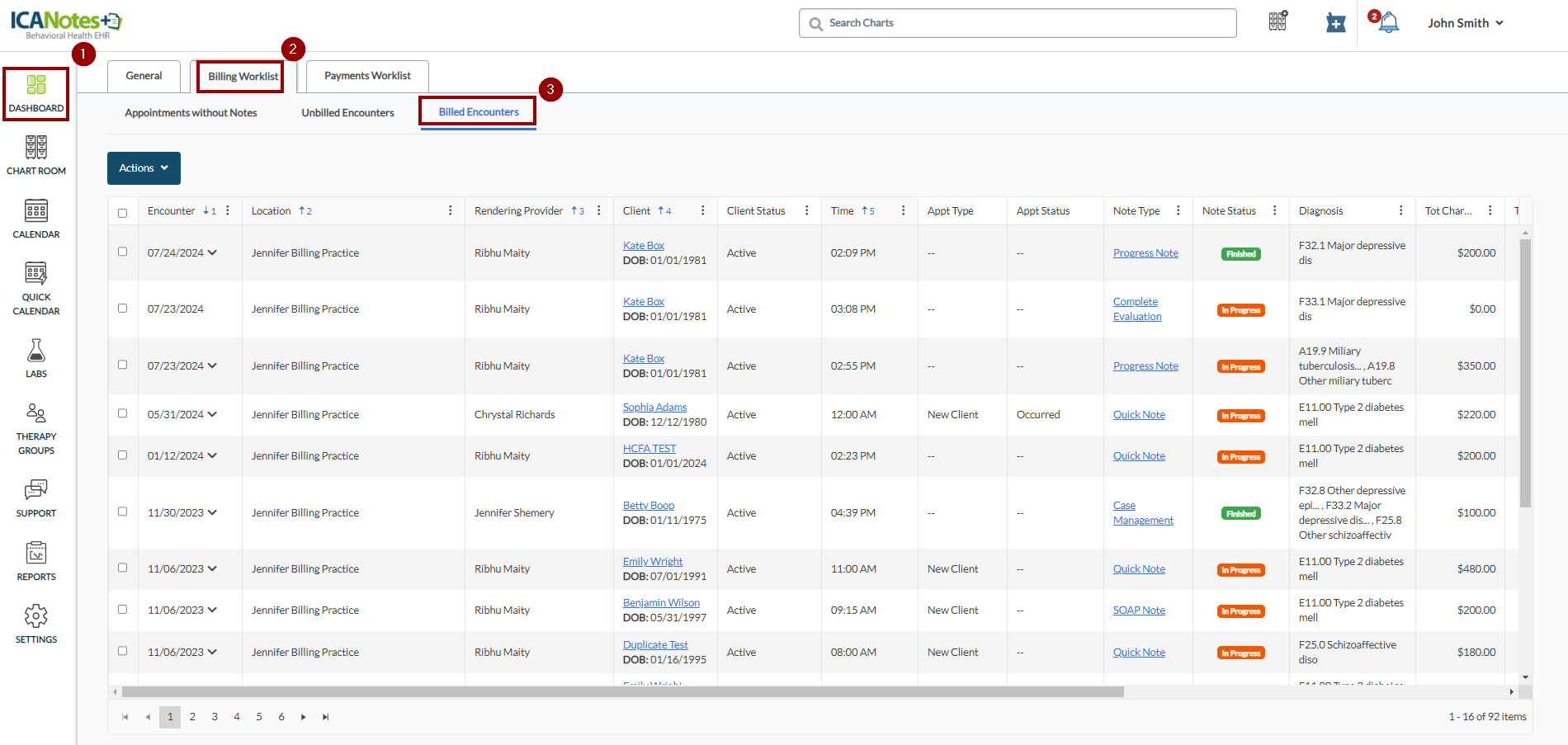Select checkbox for Sophia Adams encounter

[123, 414]
